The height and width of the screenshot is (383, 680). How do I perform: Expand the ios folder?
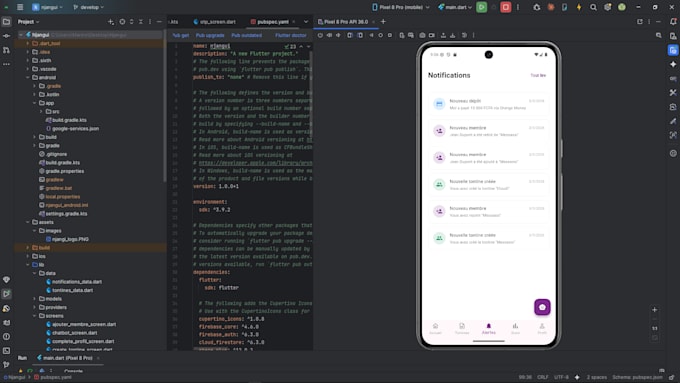click(28, 256)
